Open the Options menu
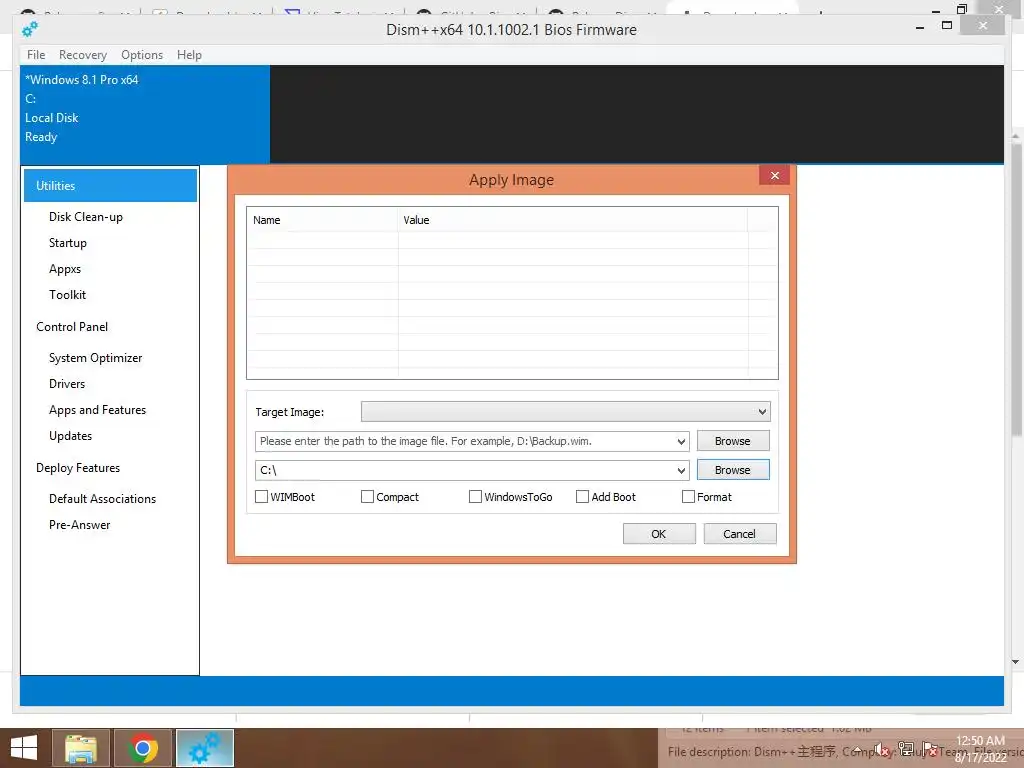 [x=142, y=55]
